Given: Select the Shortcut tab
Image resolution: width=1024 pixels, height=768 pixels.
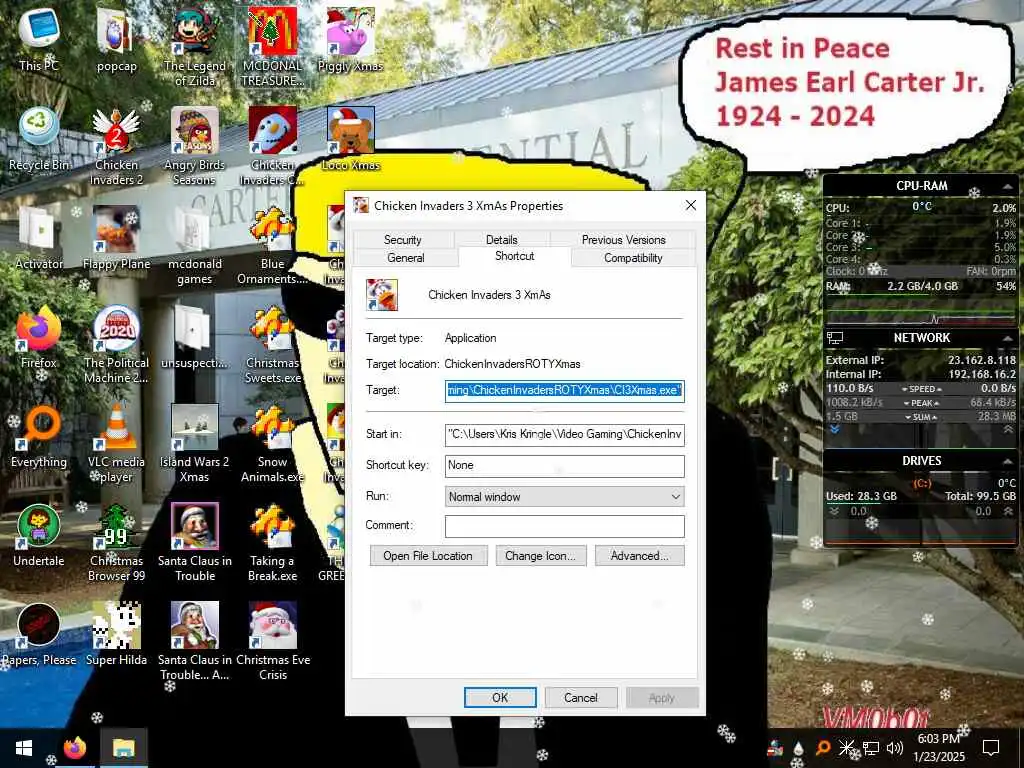Looking at the screenshot, I should [x=515, y=256].
